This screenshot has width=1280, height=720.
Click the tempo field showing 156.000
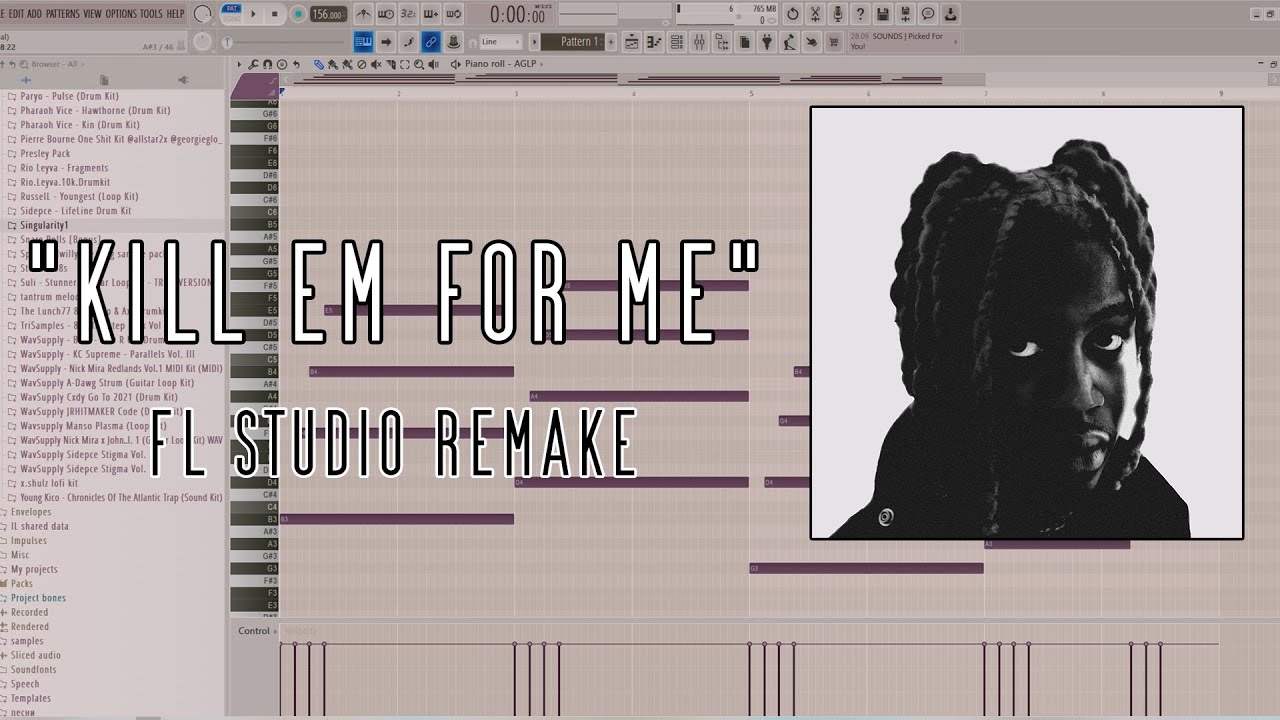pos(328,15)
